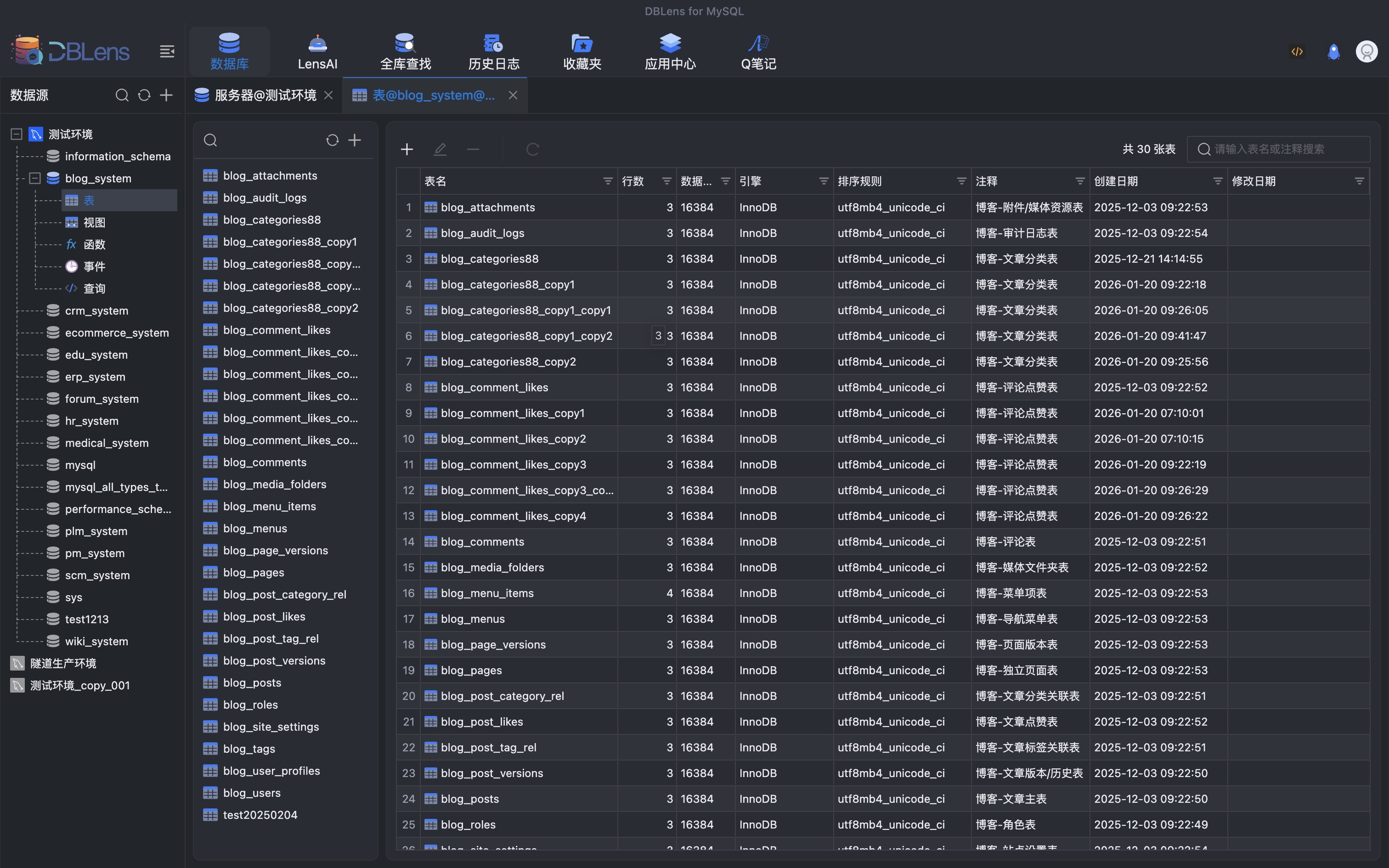This screenshot has width=1389, height=868.
Task: Create a new table with the plus button
Action: coord(407,149)
